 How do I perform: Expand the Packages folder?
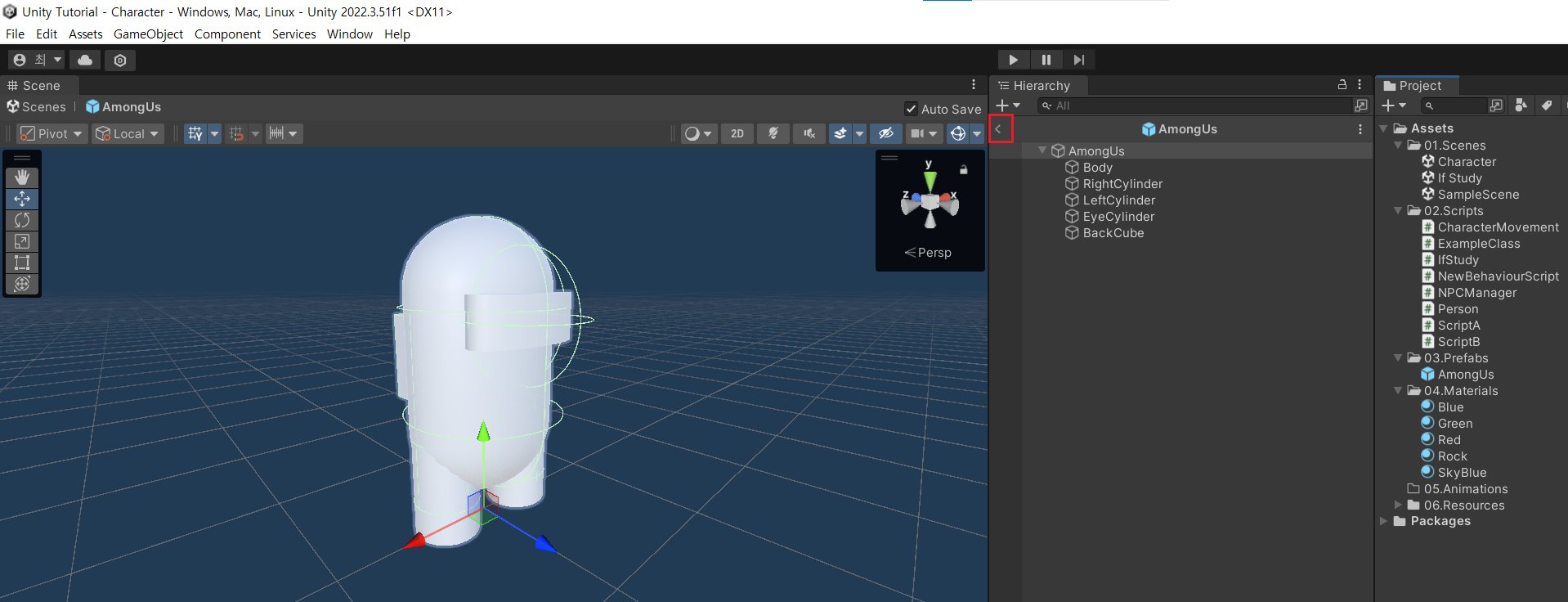[x=1383, y=521]
